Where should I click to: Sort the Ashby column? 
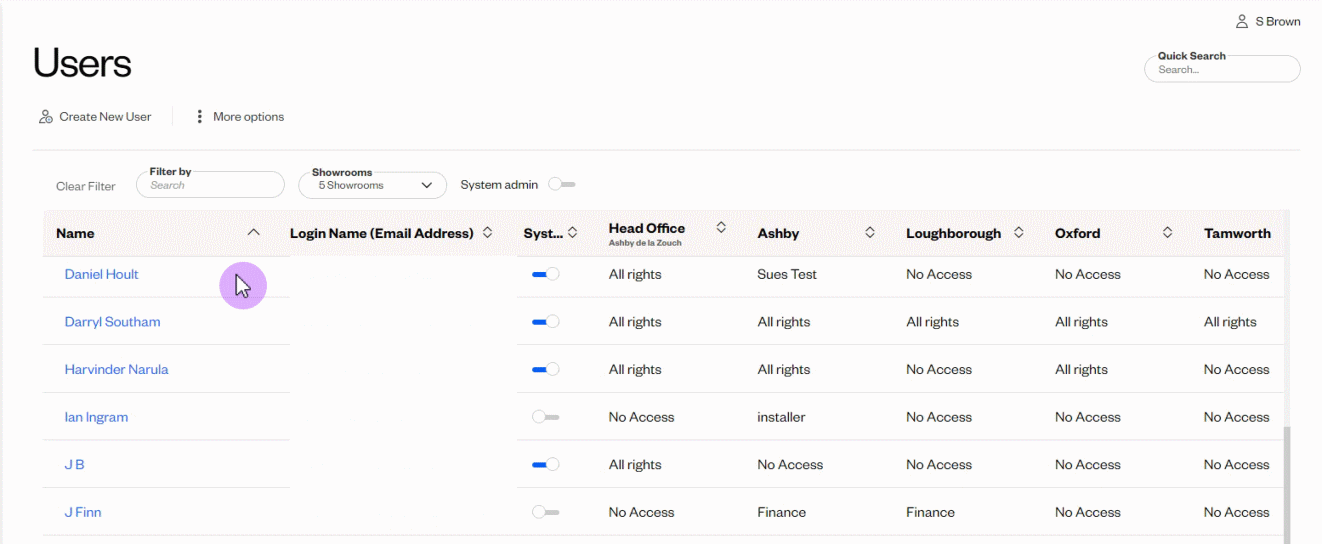point(869,232)
